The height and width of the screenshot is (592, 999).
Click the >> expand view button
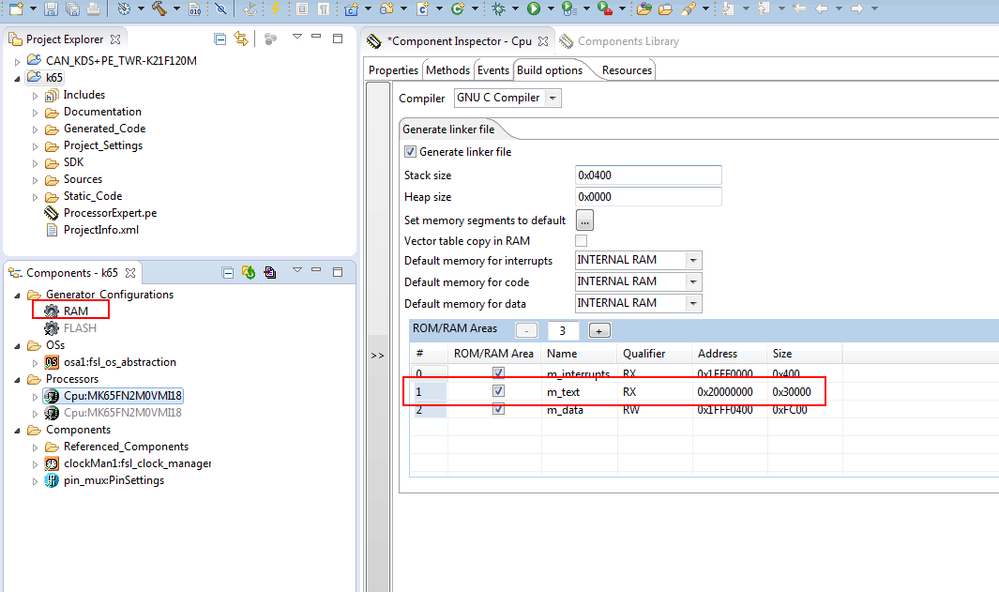[377, 356]
